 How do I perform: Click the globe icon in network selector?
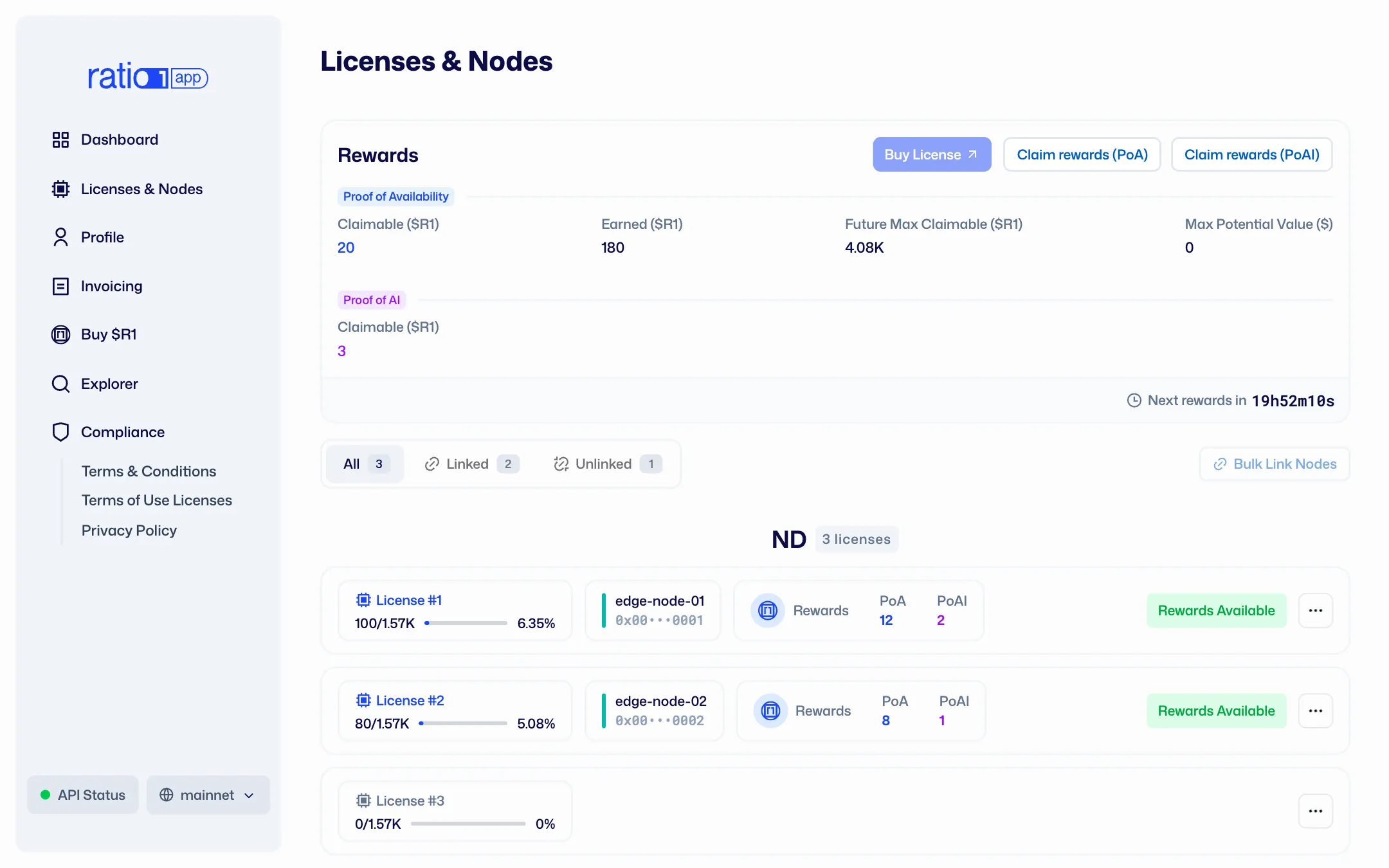click(167, 795)
